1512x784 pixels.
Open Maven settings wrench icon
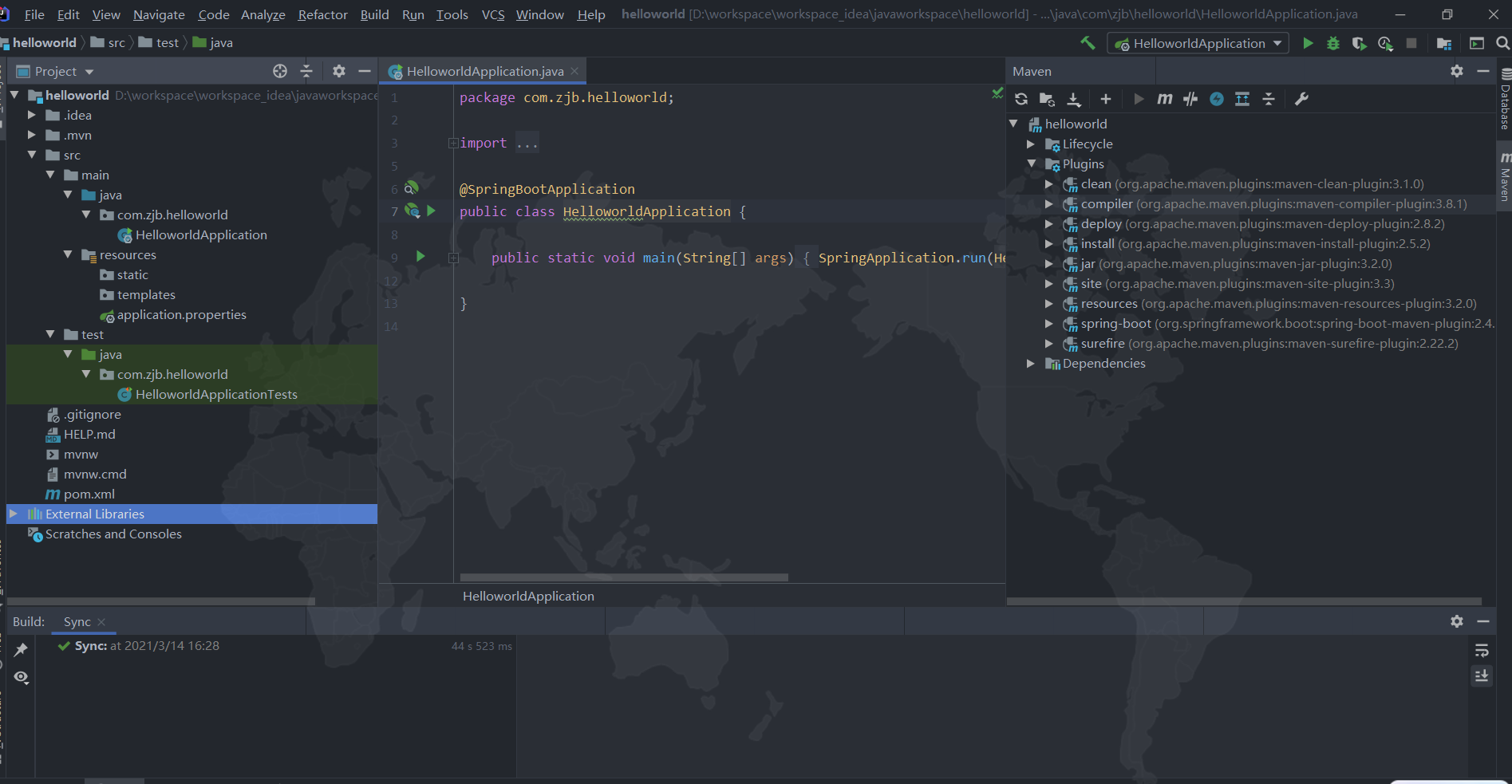click(1301, 99)
